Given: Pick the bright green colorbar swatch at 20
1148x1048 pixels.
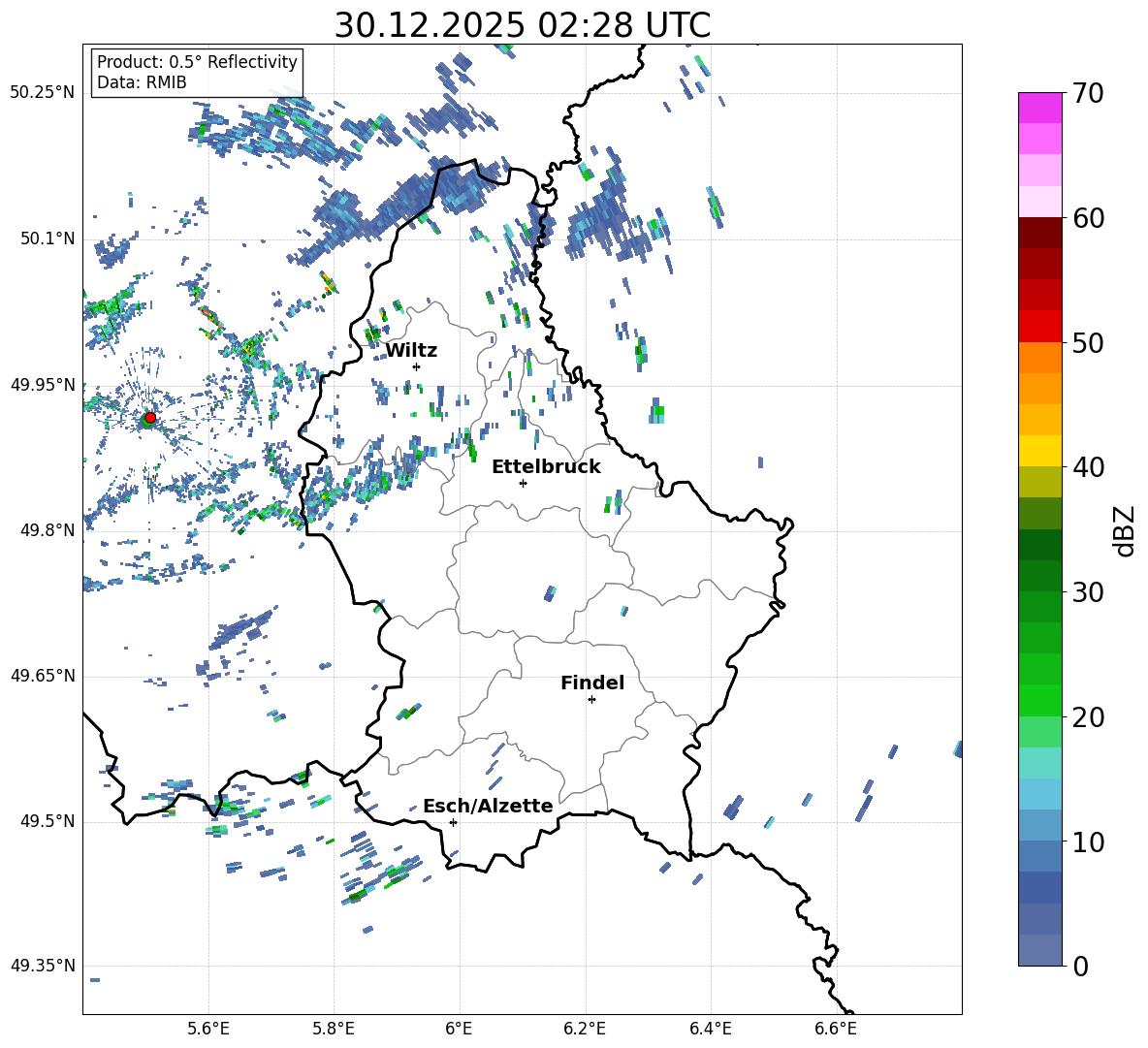Looking at the screenshot, I should tap(1039, 700).
